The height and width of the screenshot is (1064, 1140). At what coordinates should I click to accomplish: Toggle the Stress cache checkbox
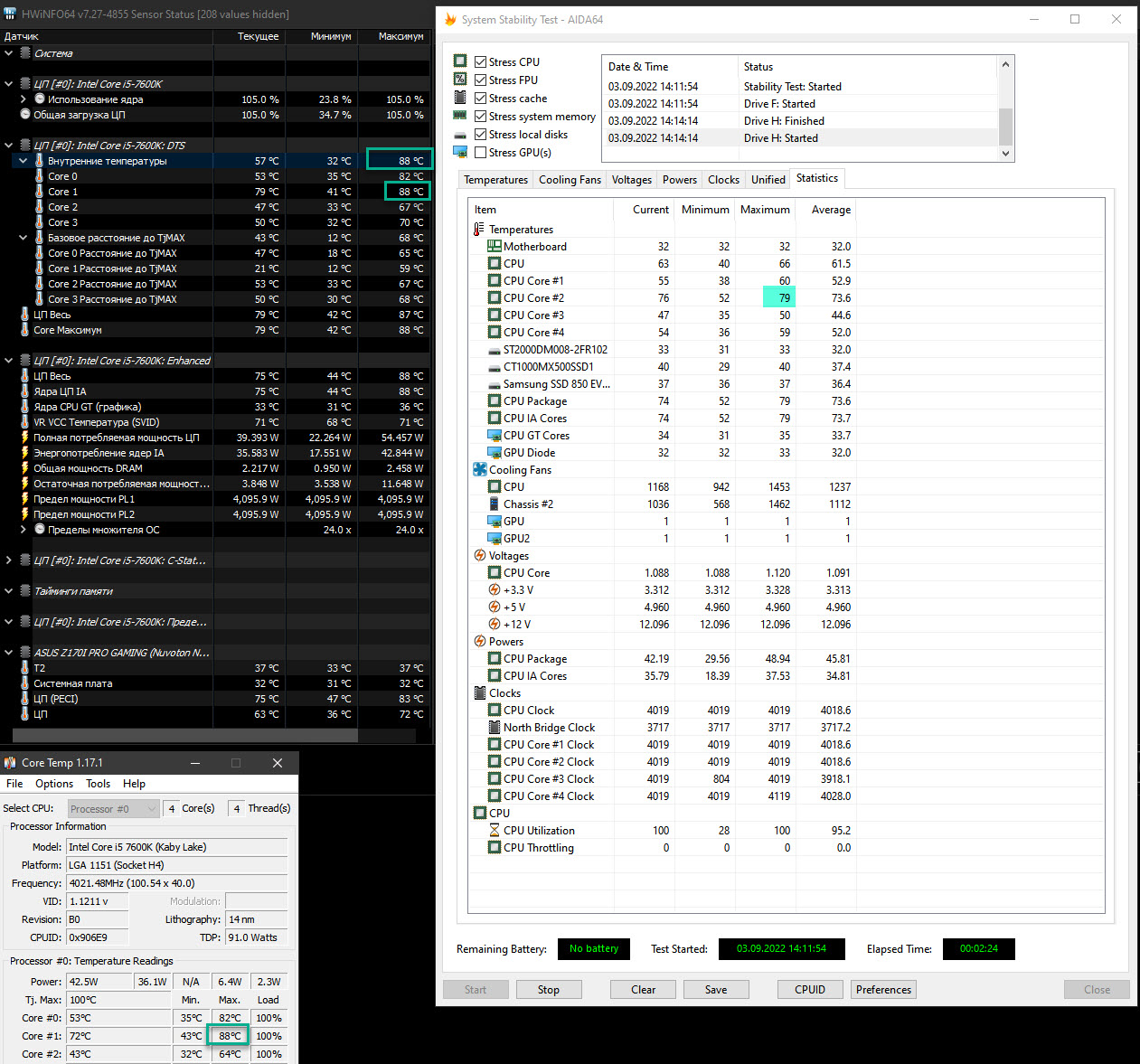click(x=481, y=99)
